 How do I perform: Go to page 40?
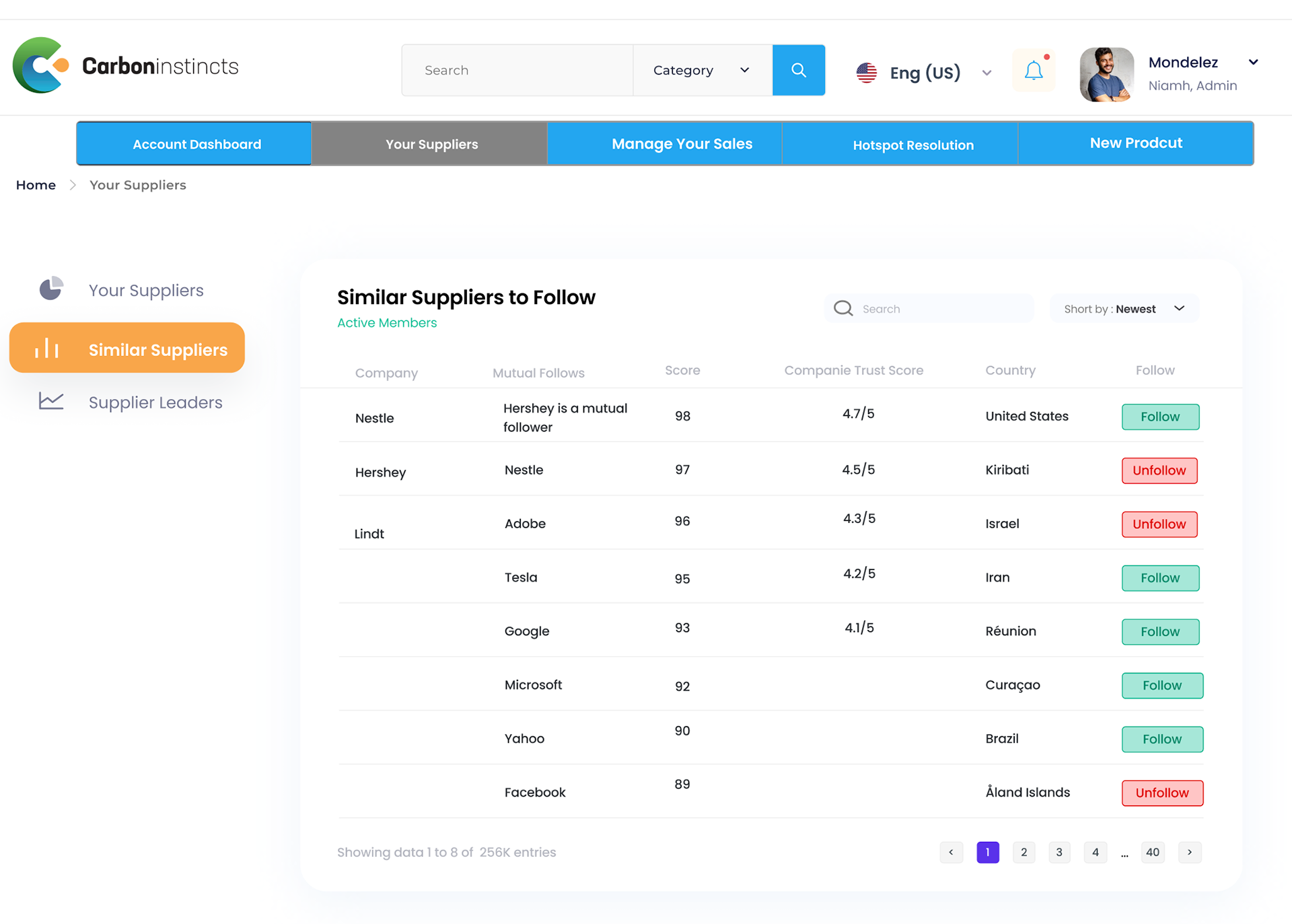(1153, 852)
